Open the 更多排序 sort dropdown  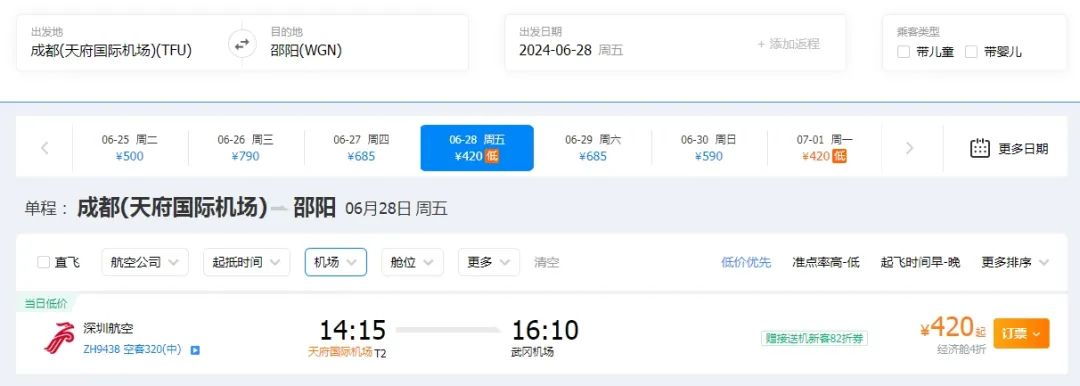pyautogui.click(x=1015, y=262)
